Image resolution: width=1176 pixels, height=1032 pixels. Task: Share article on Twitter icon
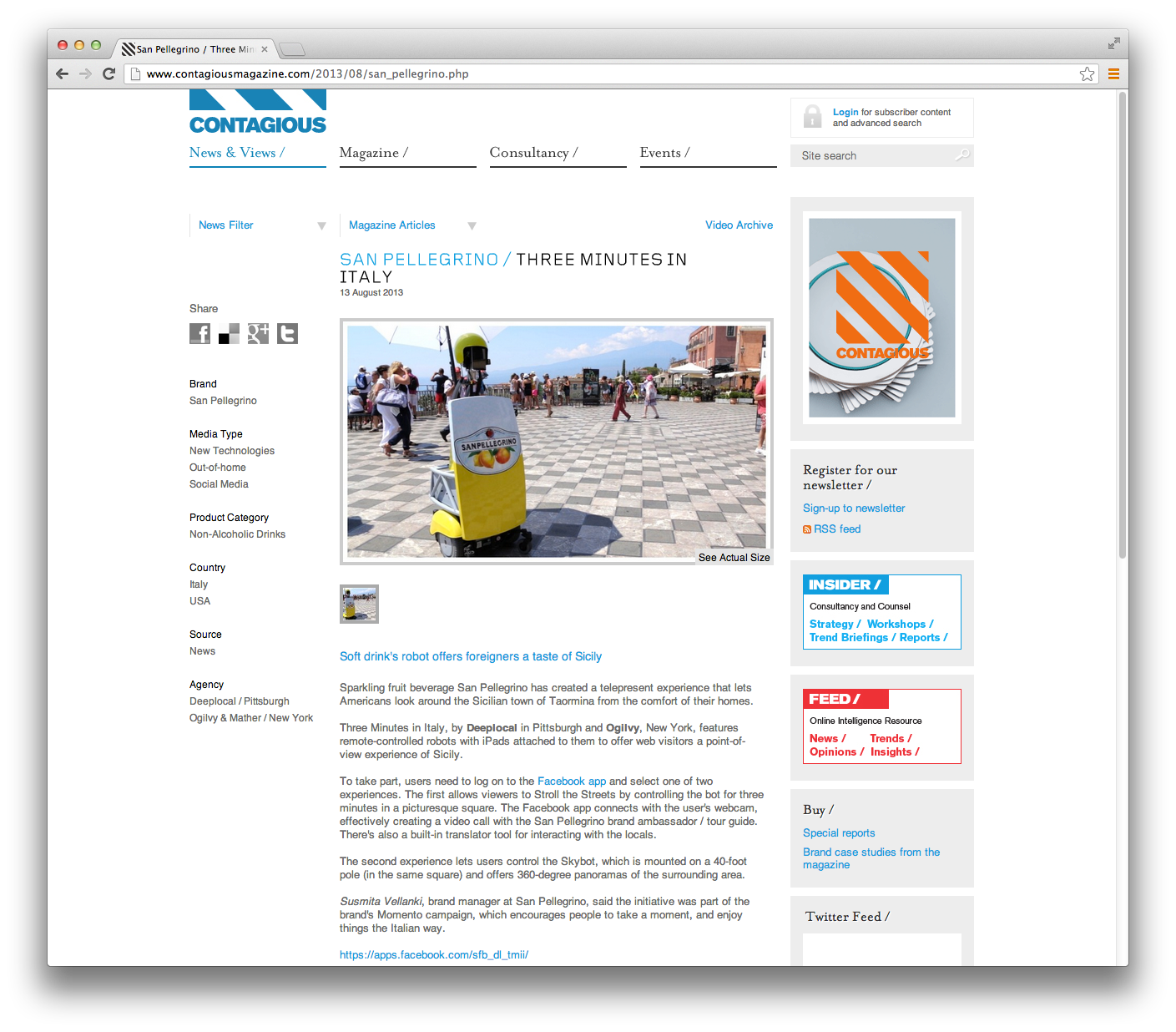point(287,334)
